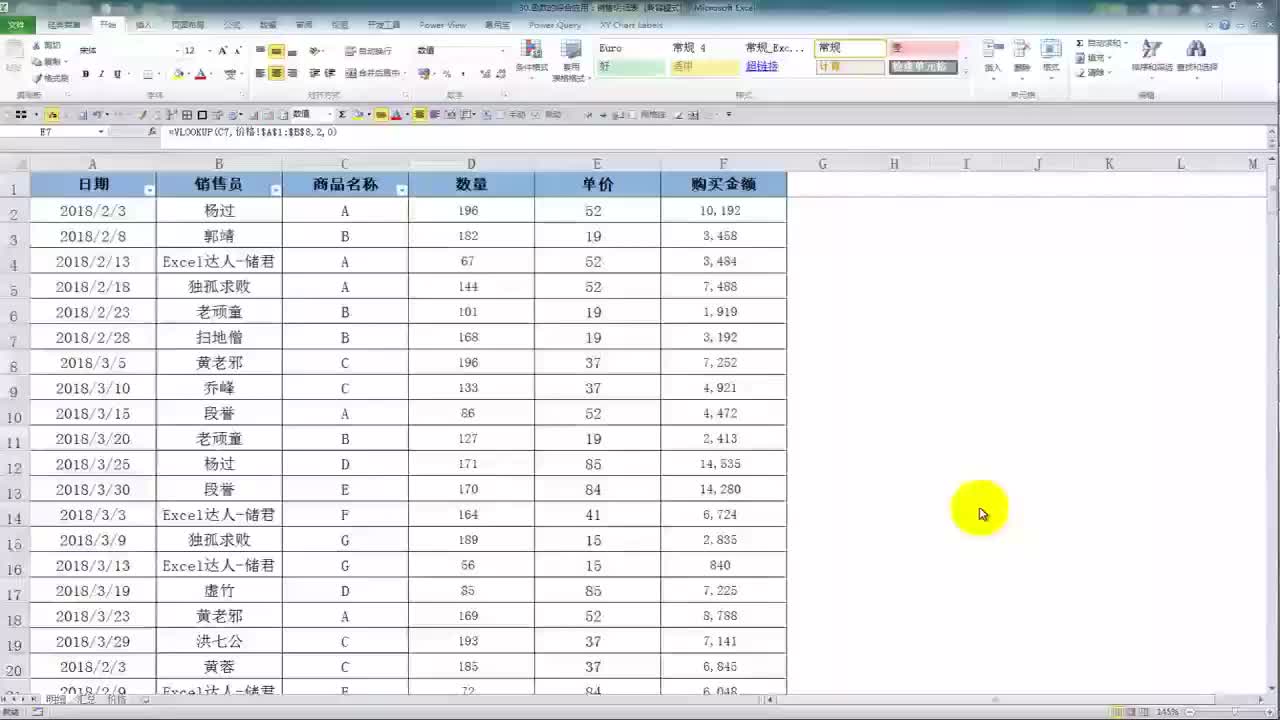
Task: Click AutoSum (自动求和) in the editing group
Action: coord(1101,43)
